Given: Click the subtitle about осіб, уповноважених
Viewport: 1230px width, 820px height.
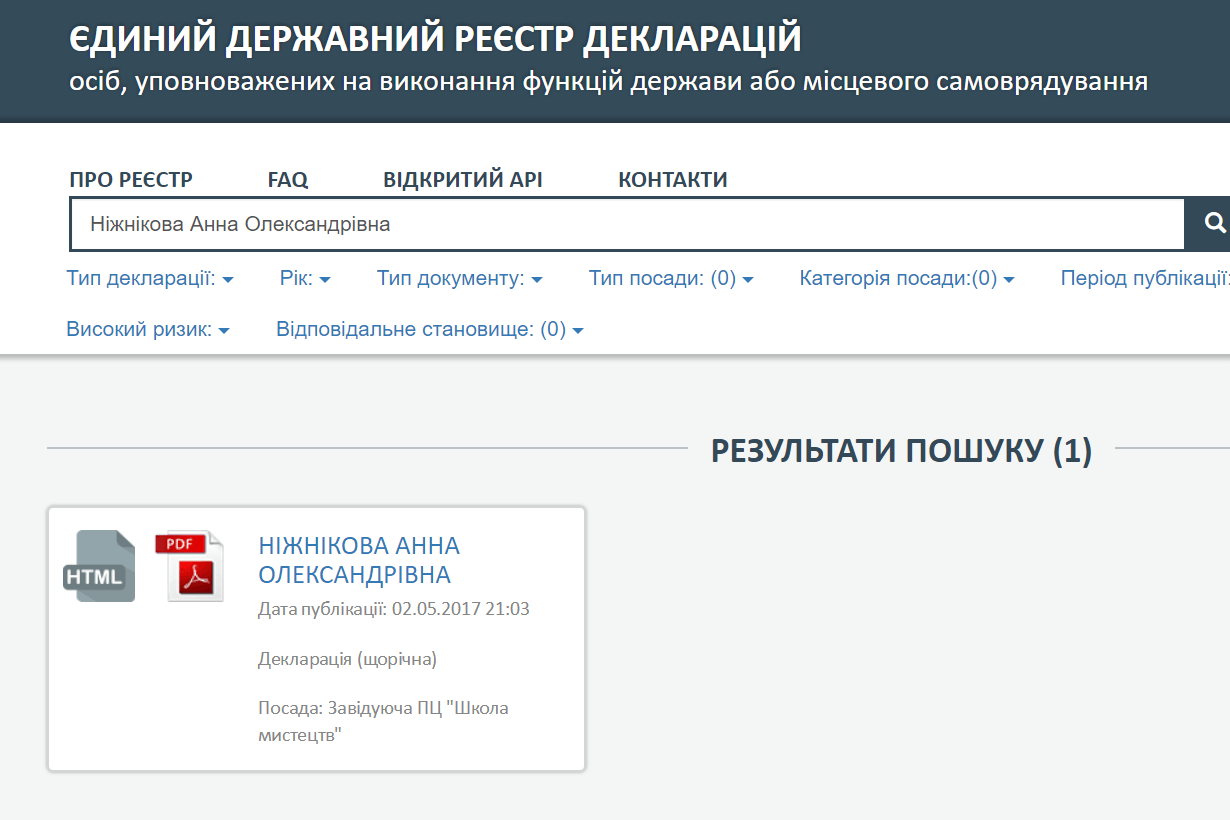Looking at the screenshot, I should (x=608, y=82).
